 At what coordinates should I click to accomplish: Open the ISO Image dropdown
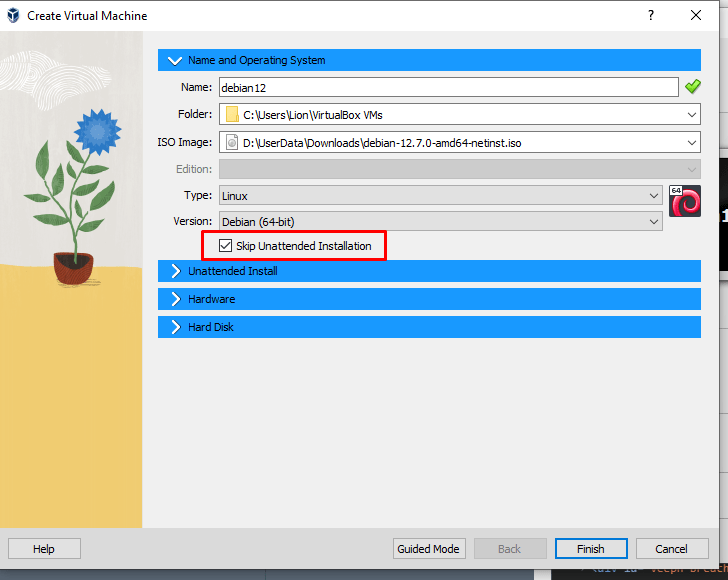691,143
